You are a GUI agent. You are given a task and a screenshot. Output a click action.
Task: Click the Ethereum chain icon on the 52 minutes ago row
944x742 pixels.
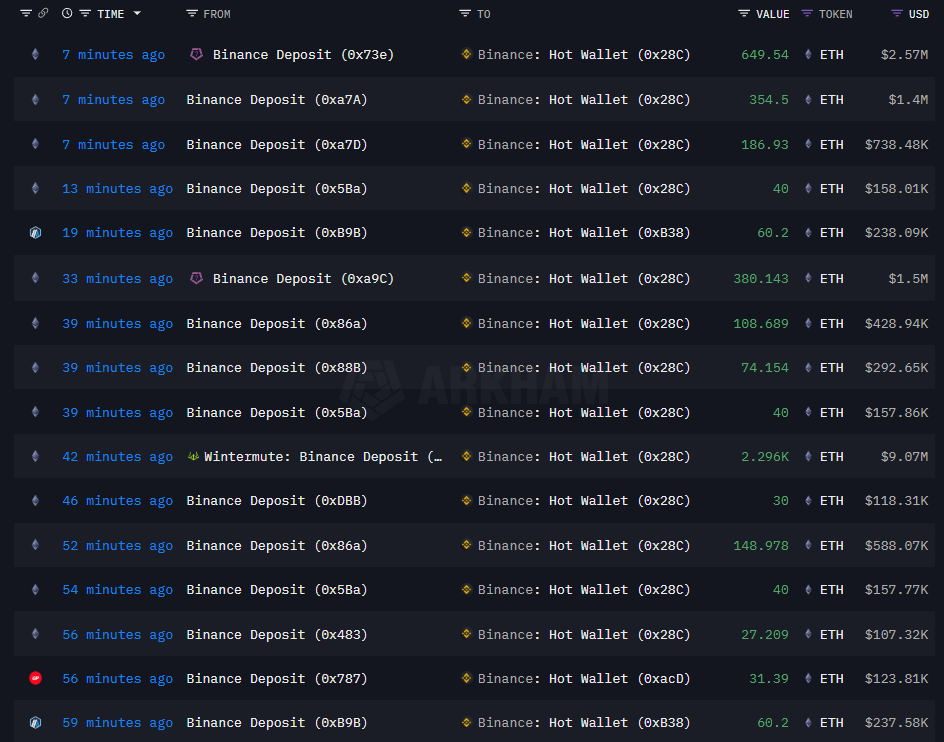point(36,545)
